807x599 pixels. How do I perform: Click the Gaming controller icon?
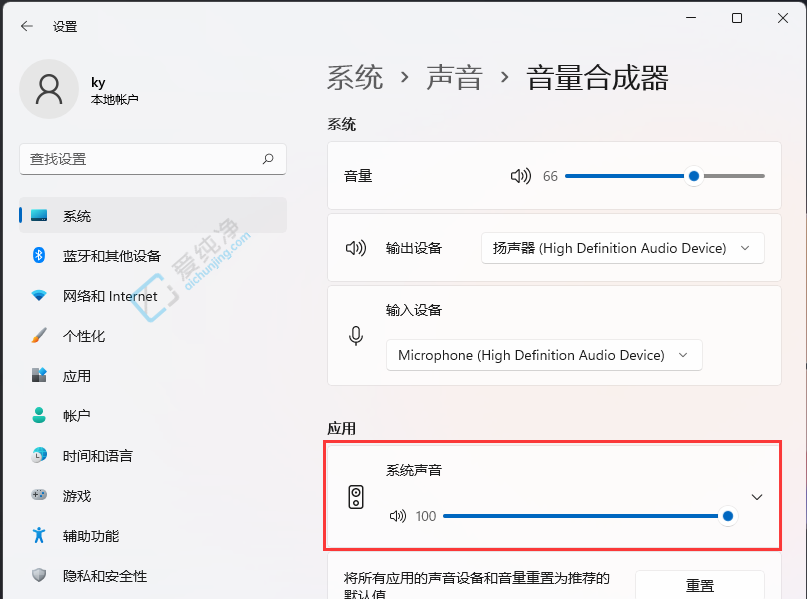[x=39, y=495]
